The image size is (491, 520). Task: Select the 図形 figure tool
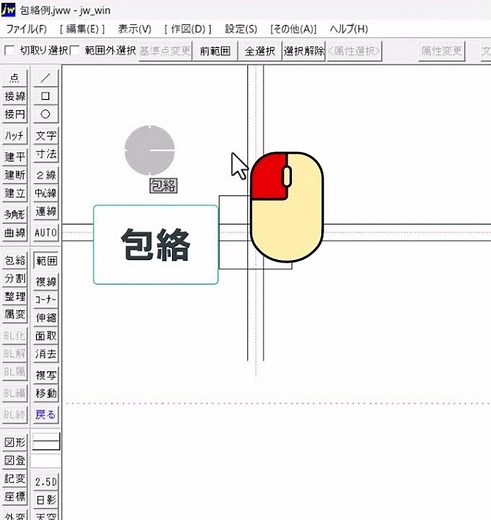15,442
